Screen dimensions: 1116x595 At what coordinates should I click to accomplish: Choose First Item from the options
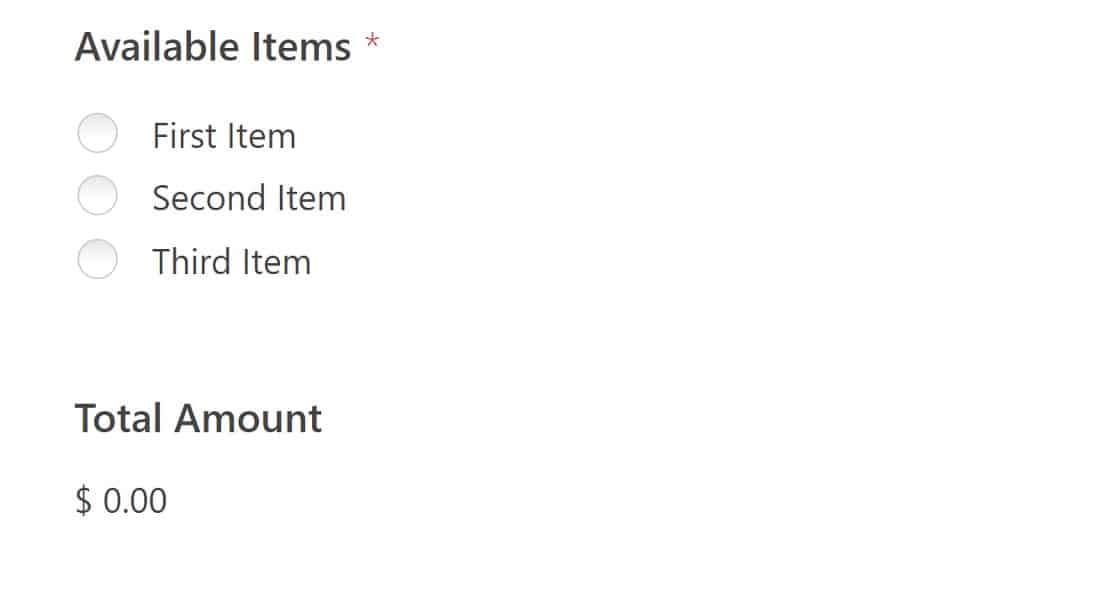[97, 133]
